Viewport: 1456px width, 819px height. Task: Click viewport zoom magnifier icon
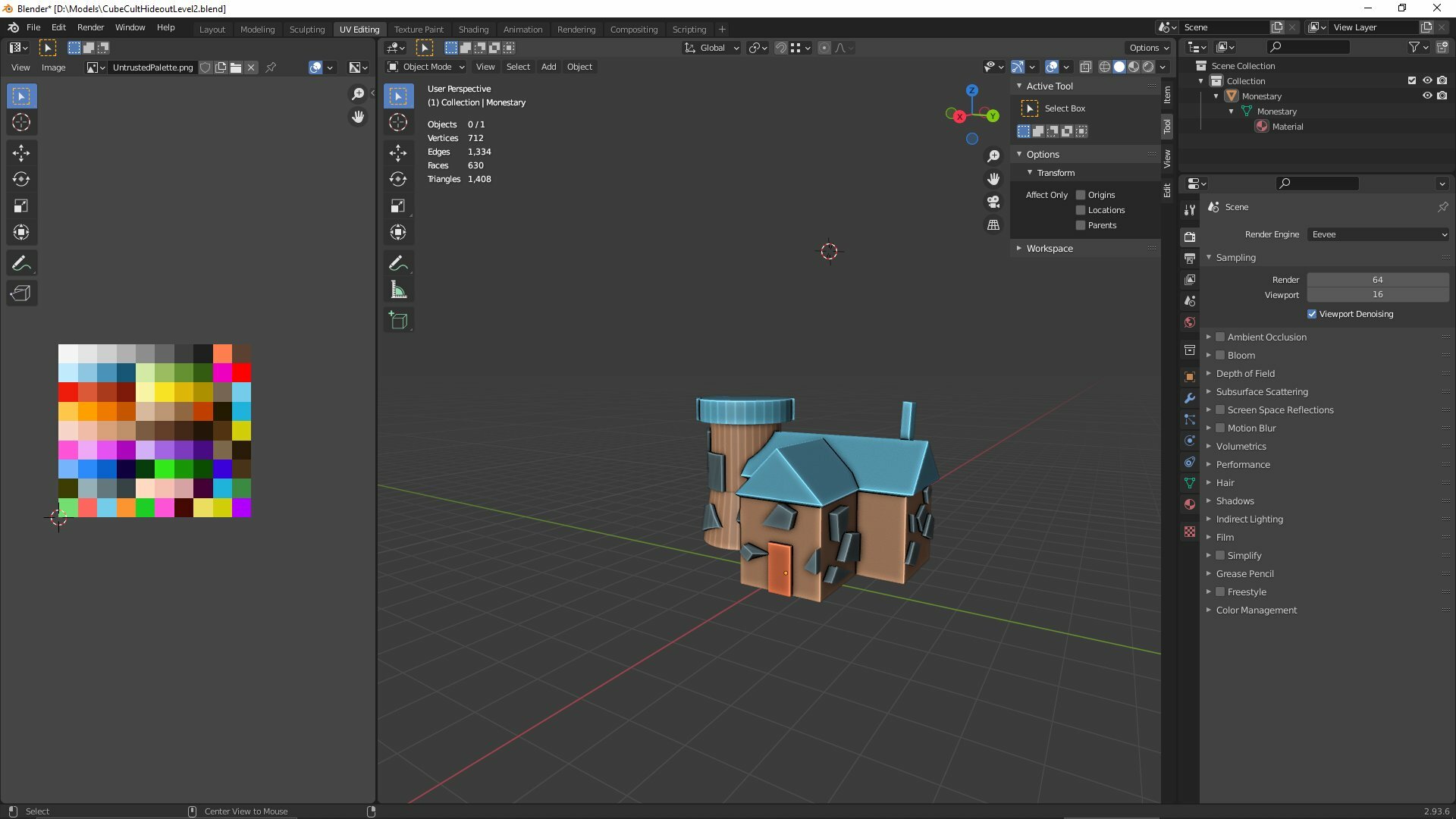pos(993,156)
